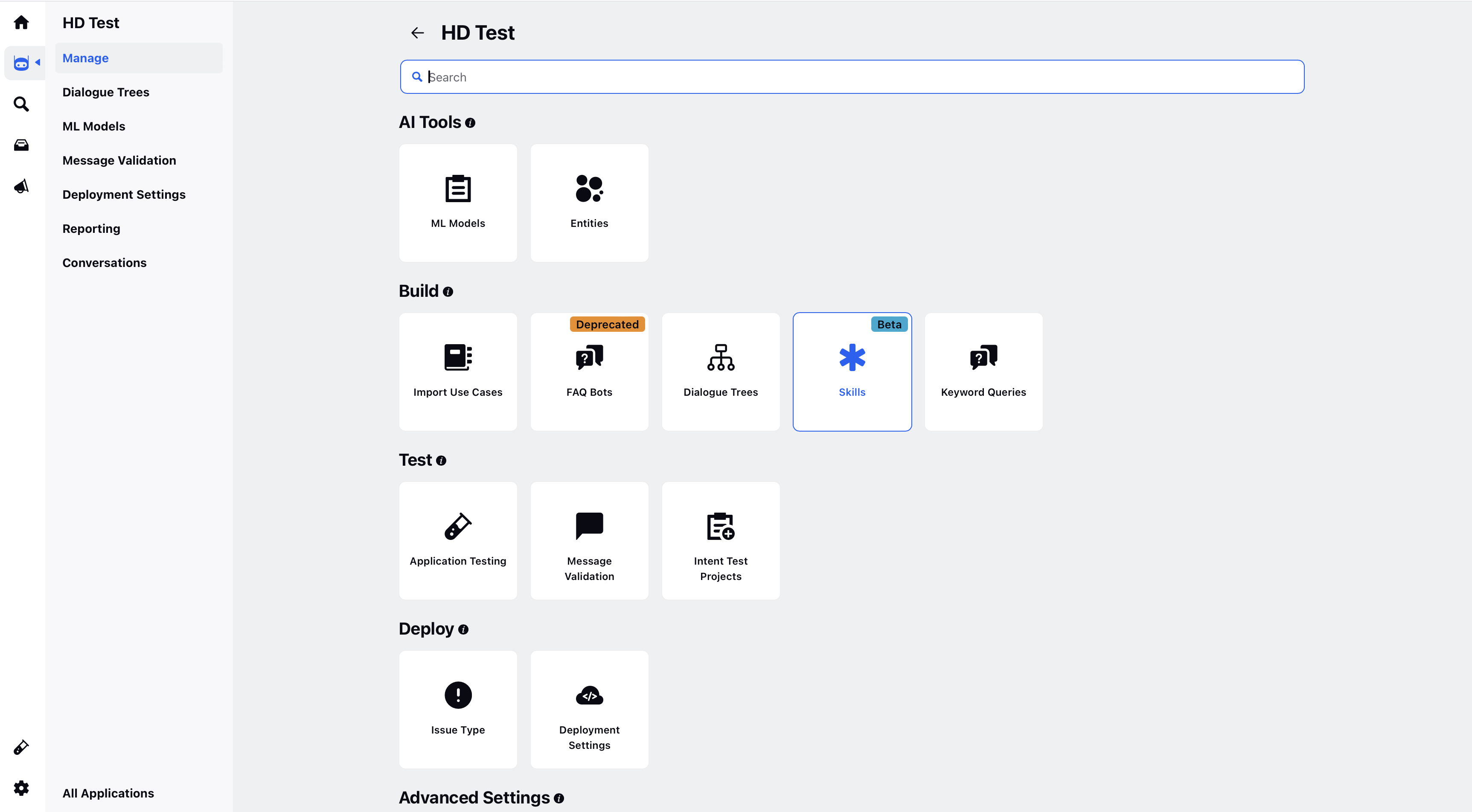Click the back arrow beside HD Test
Viewport: 1472px width, 812px height.
[418, 32]
